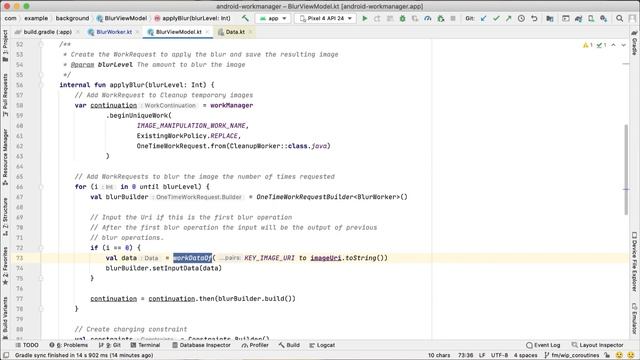Screen dimensions: 640x360
Task: Click the Make Project hammer icon
Action: coord(245,18)
